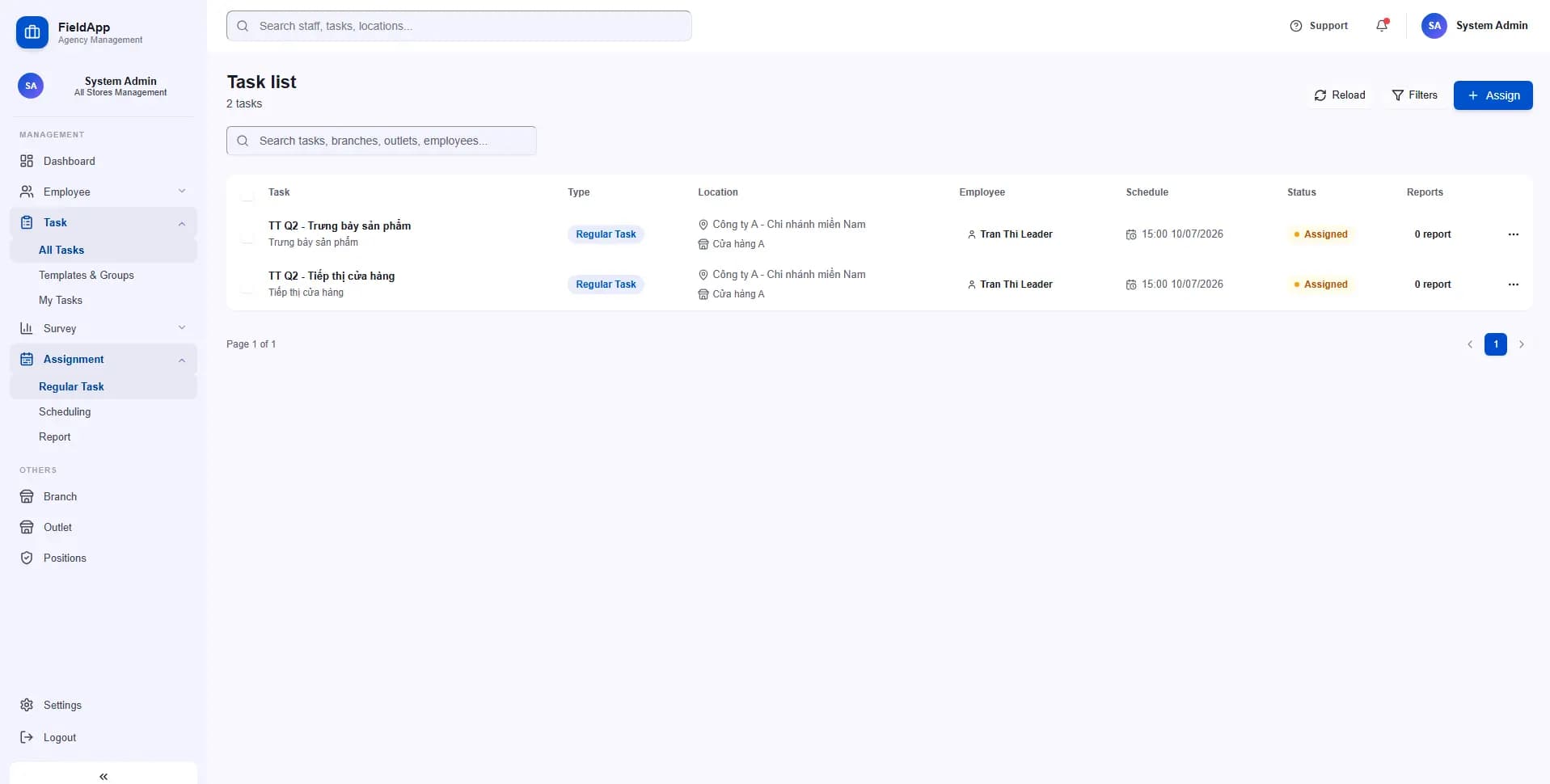Collapse sidebar with double chevron icon
Screen dimensions: 1550x784
[x=103, y=776]
